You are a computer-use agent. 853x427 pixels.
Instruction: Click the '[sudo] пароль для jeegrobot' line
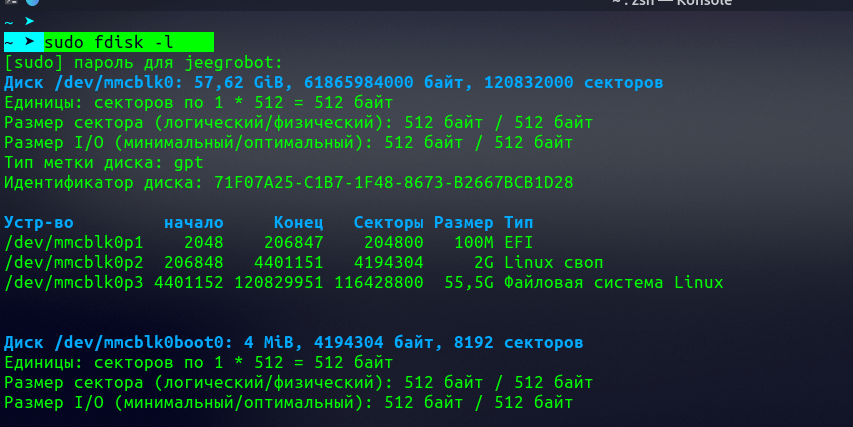pos(144,62)
